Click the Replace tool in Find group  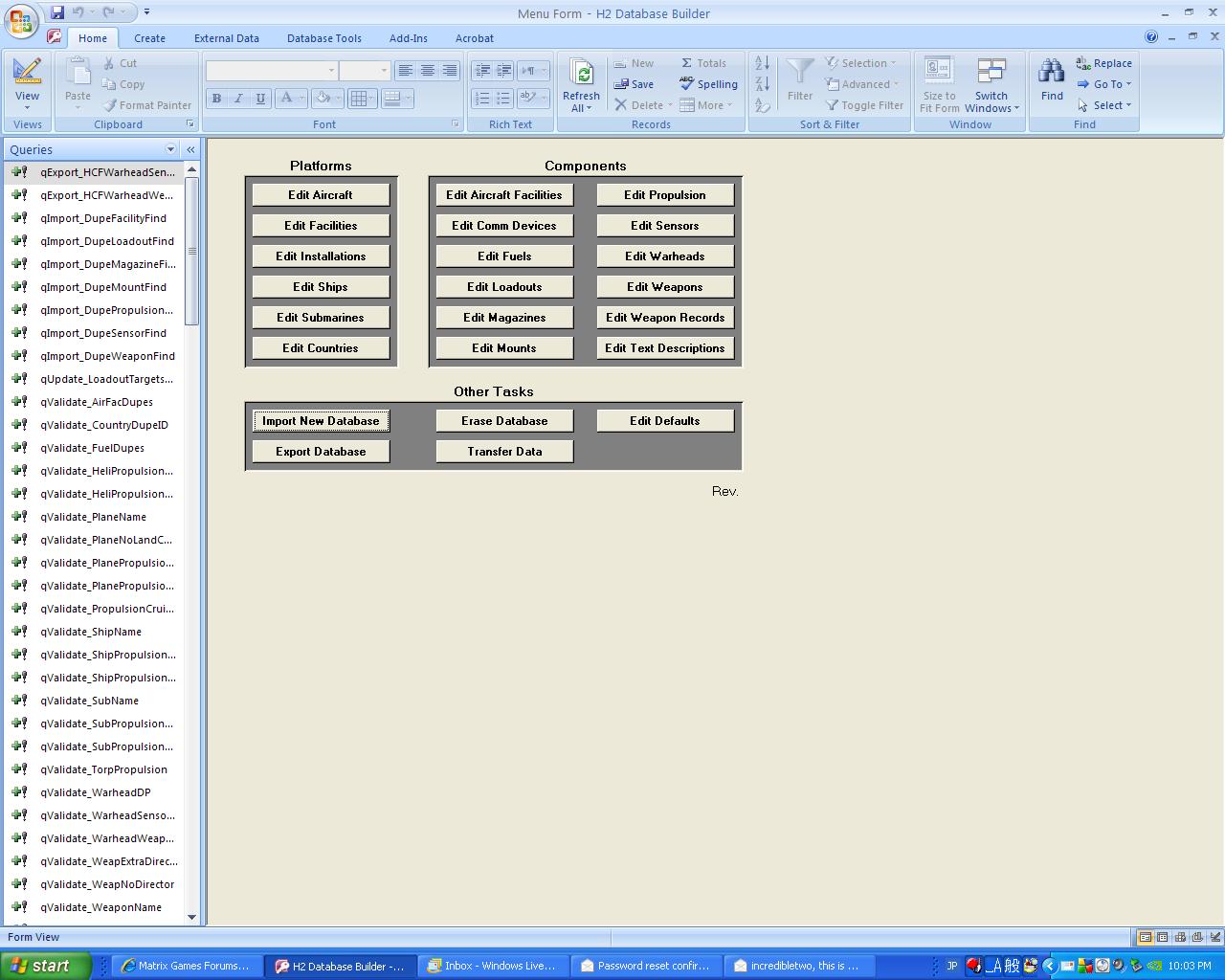click(1103, 63)
